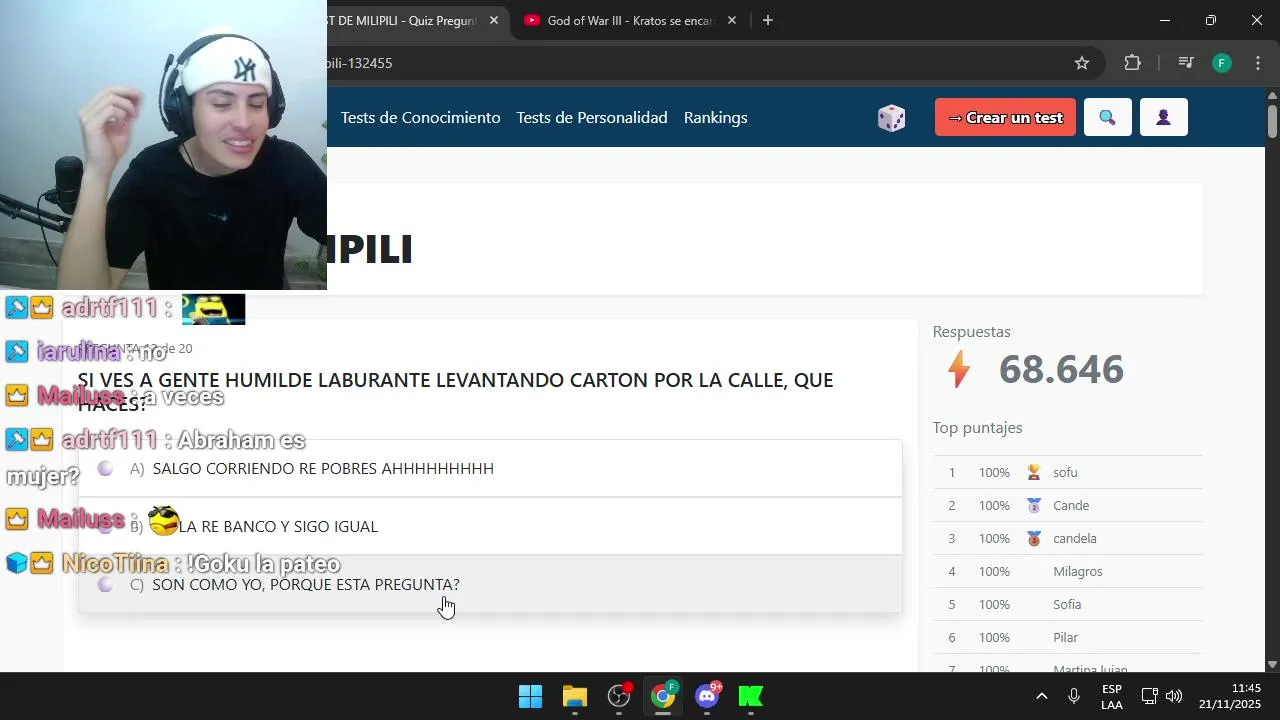The width and height of the screenshot is (1280, 720).
Task: Click ranking entry 'Sofia'
Action: pos(1067,604)
